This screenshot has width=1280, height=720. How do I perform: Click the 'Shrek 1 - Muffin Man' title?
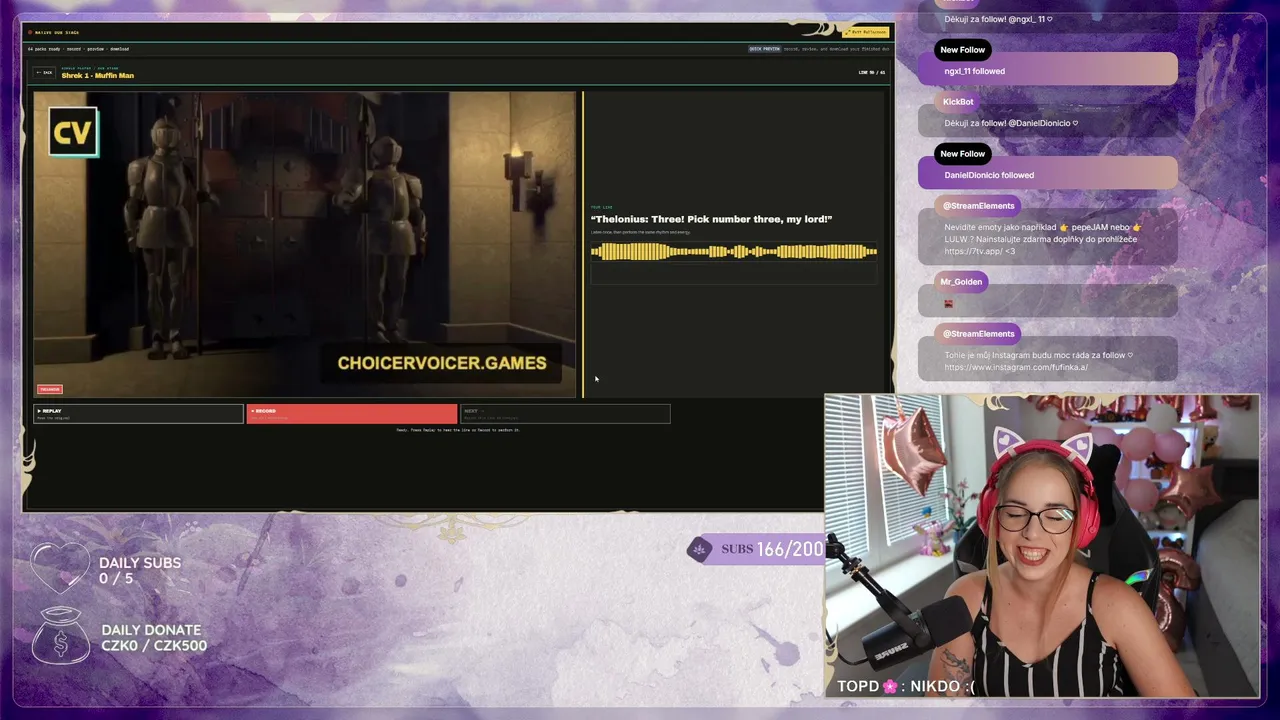pos(98,75)
